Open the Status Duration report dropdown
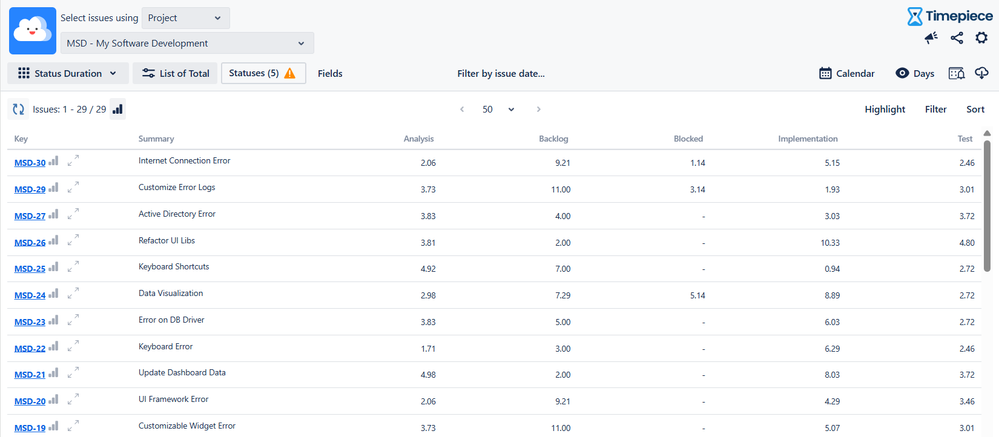The width and height of the screenshot is (999, 437). (x=68, y=73)
